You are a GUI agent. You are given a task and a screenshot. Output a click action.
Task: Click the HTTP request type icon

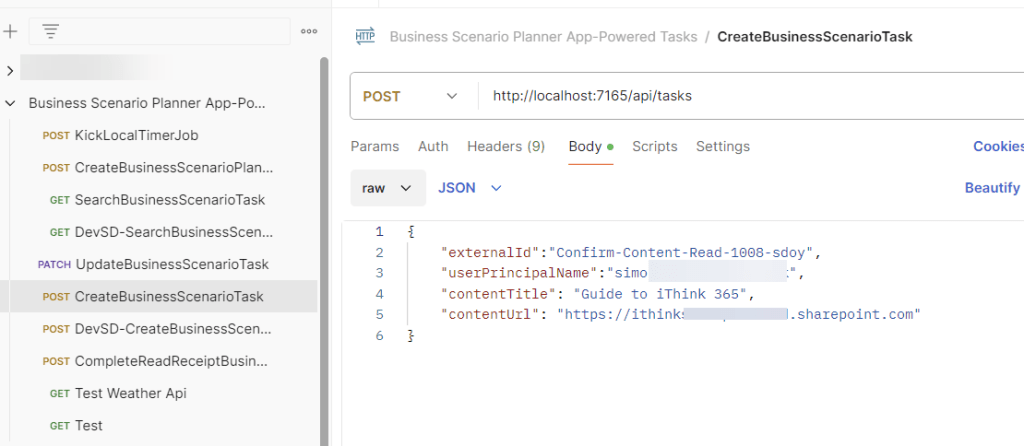(365, 37)
